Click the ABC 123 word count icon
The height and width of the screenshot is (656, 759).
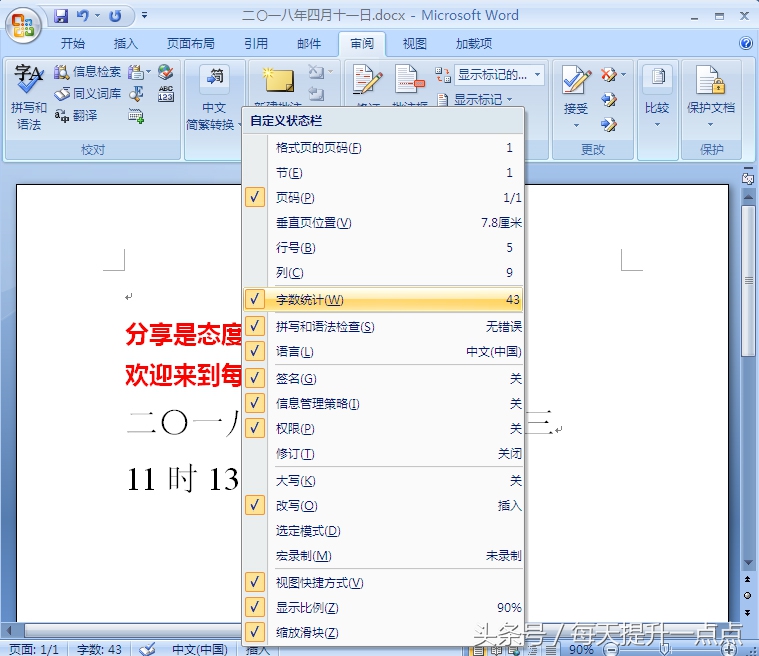tap(166, 93)
